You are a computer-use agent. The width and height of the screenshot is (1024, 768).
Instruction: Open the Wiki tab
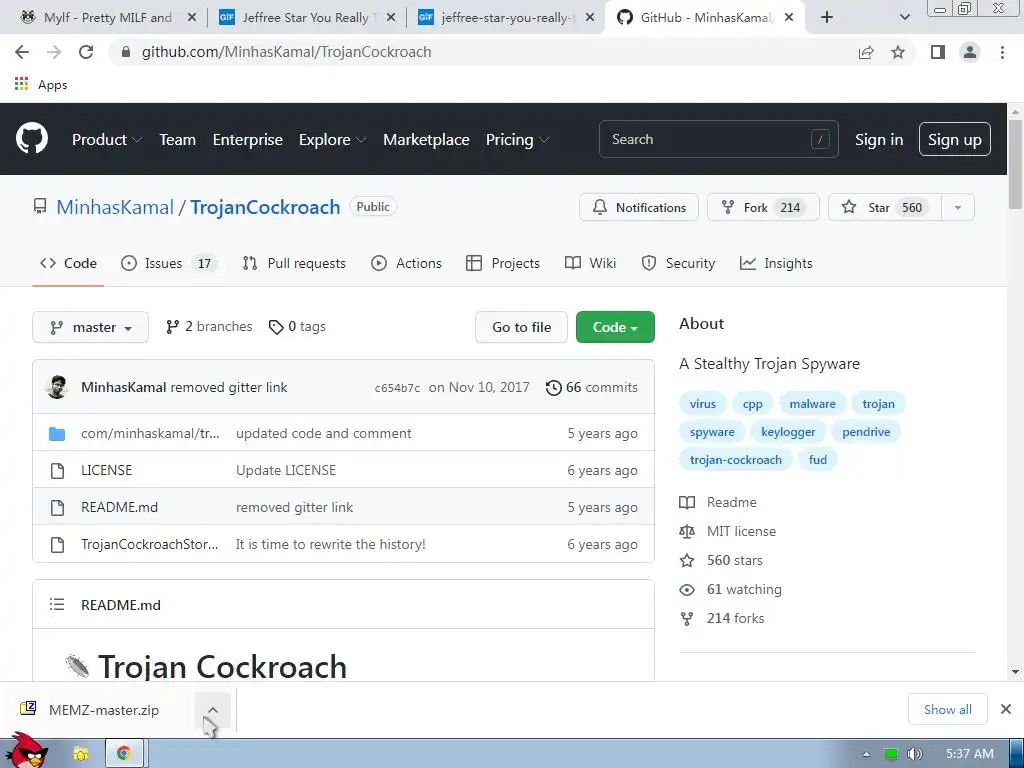coord(590,263)
